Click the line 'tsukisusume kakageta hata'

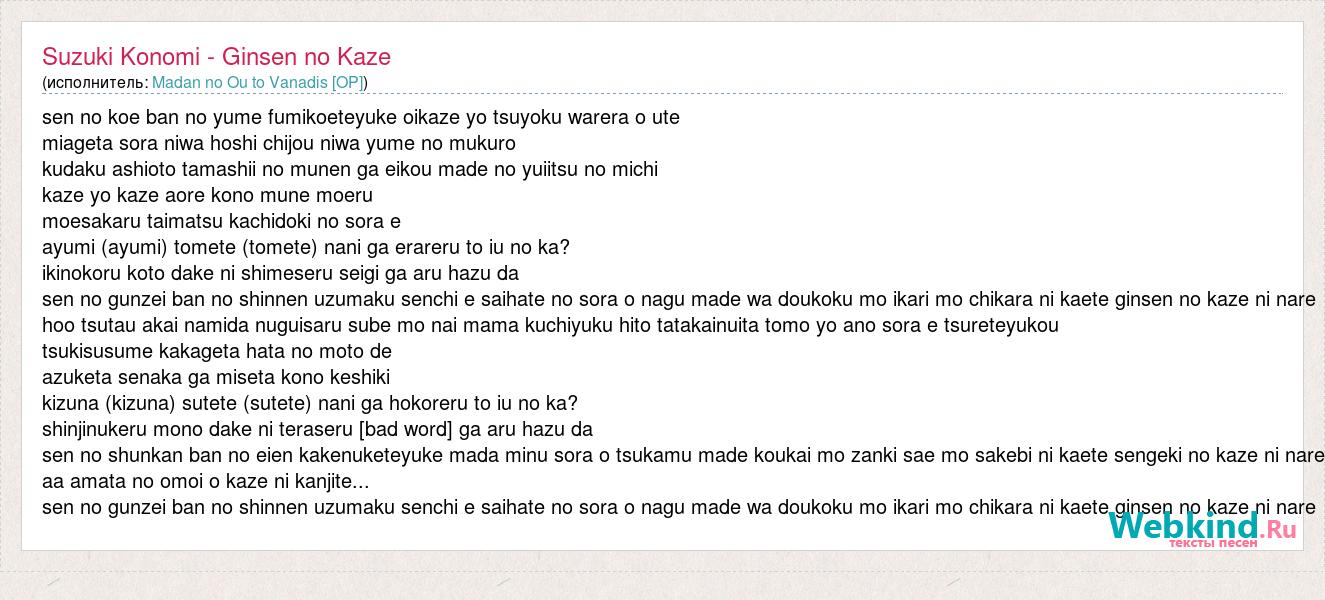coord(217,351)
